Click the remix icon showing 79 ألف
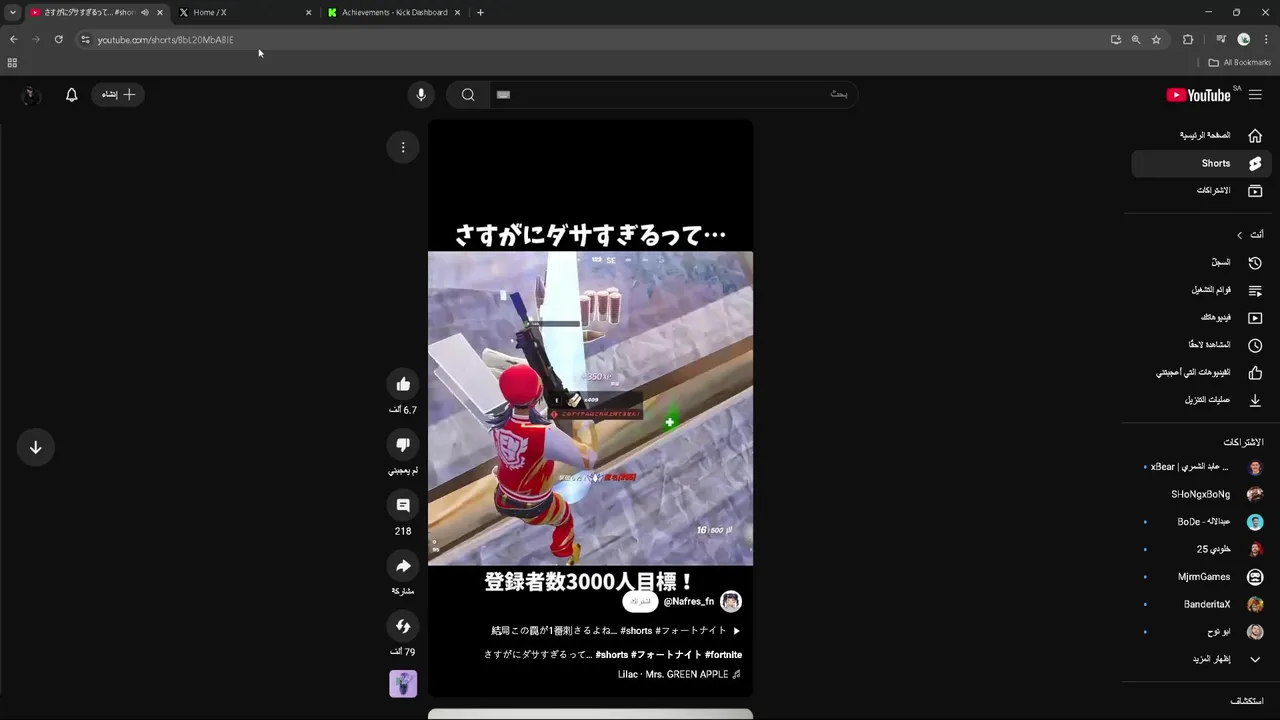The height and width of the screenshot is (720, 1280). click(x=403, y=626)
